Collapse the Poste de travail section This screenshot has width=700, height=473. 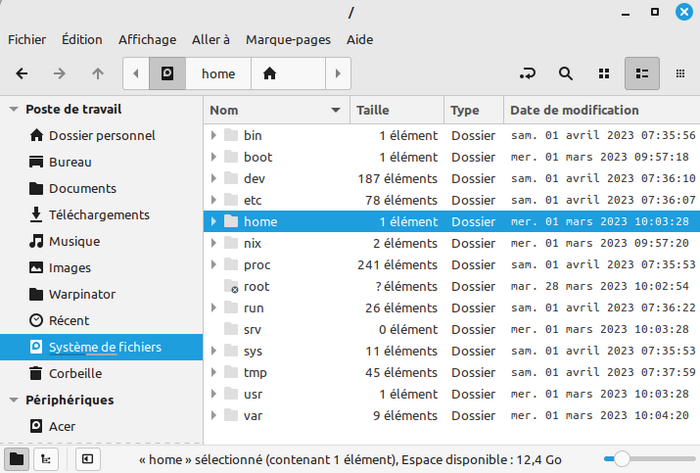[x=13, y=110]
